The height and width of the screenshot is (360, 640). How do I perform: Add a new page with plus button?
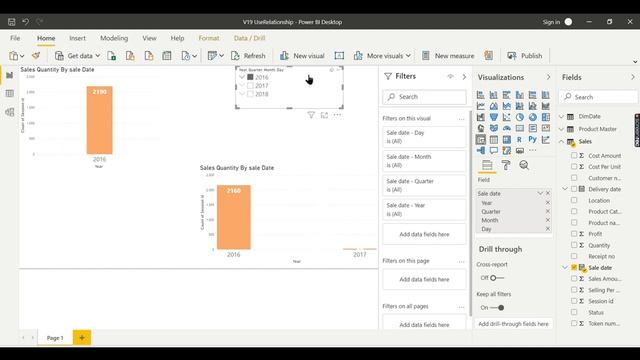coord(82,338)
